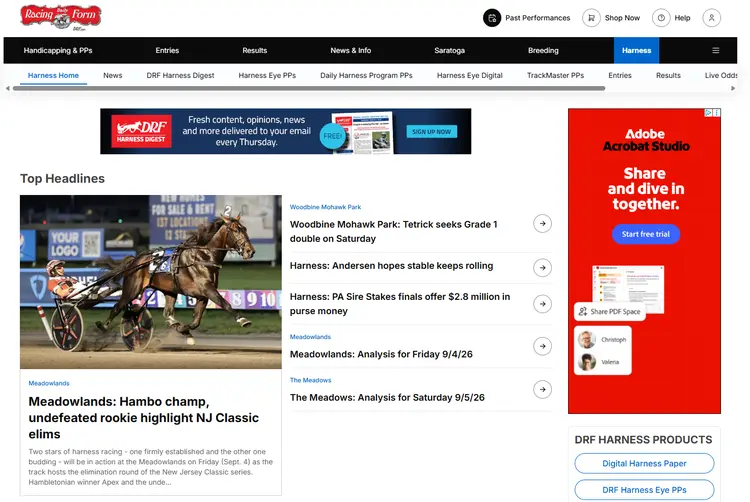The width and height of the screenshot is (750, 502).
Task: Open the Entries subtab under Harness
Action: click(x=620, y=76)
